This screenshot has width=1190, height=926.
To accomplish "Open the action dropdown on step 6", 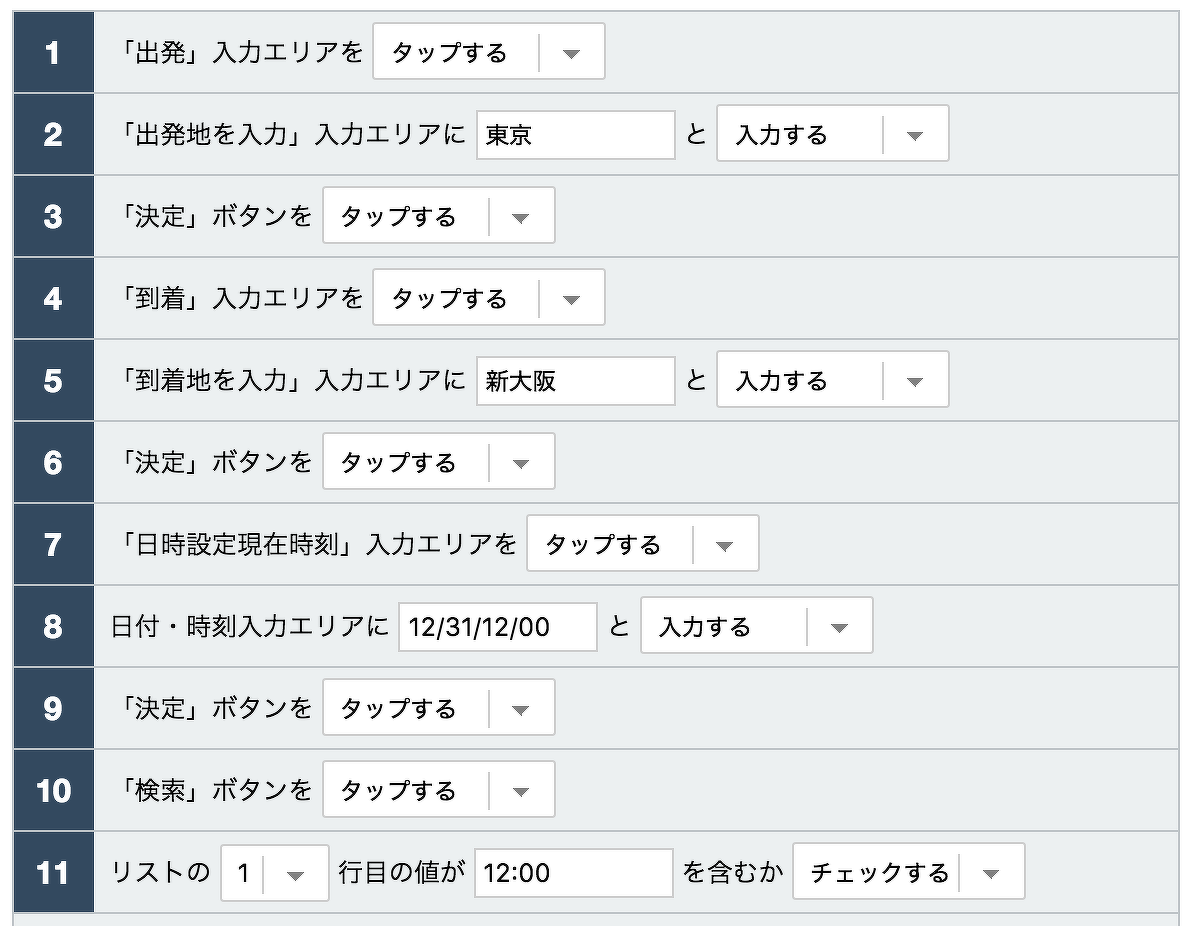I will [x=521, y=461].
